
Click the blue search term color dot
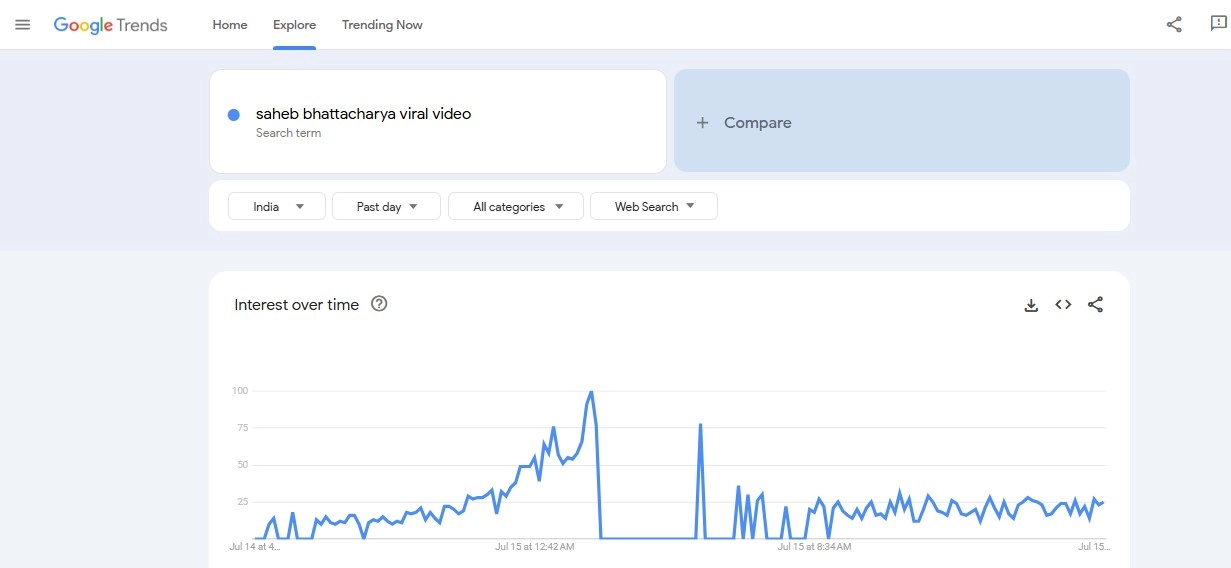(x=234, y=115)
